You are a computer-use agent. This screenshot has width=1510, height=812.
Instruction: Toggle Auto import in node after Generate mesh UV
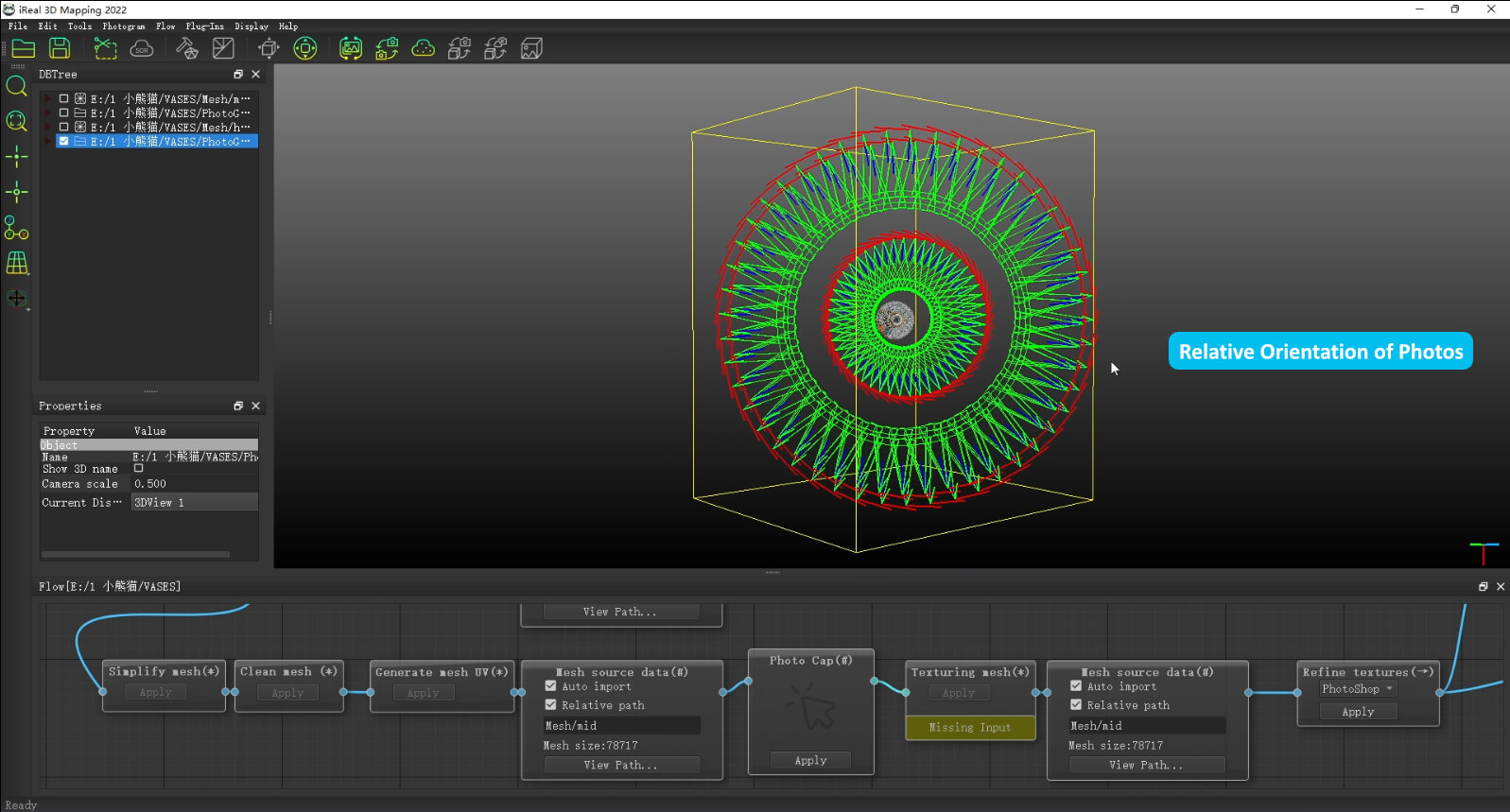coord(550,686)
